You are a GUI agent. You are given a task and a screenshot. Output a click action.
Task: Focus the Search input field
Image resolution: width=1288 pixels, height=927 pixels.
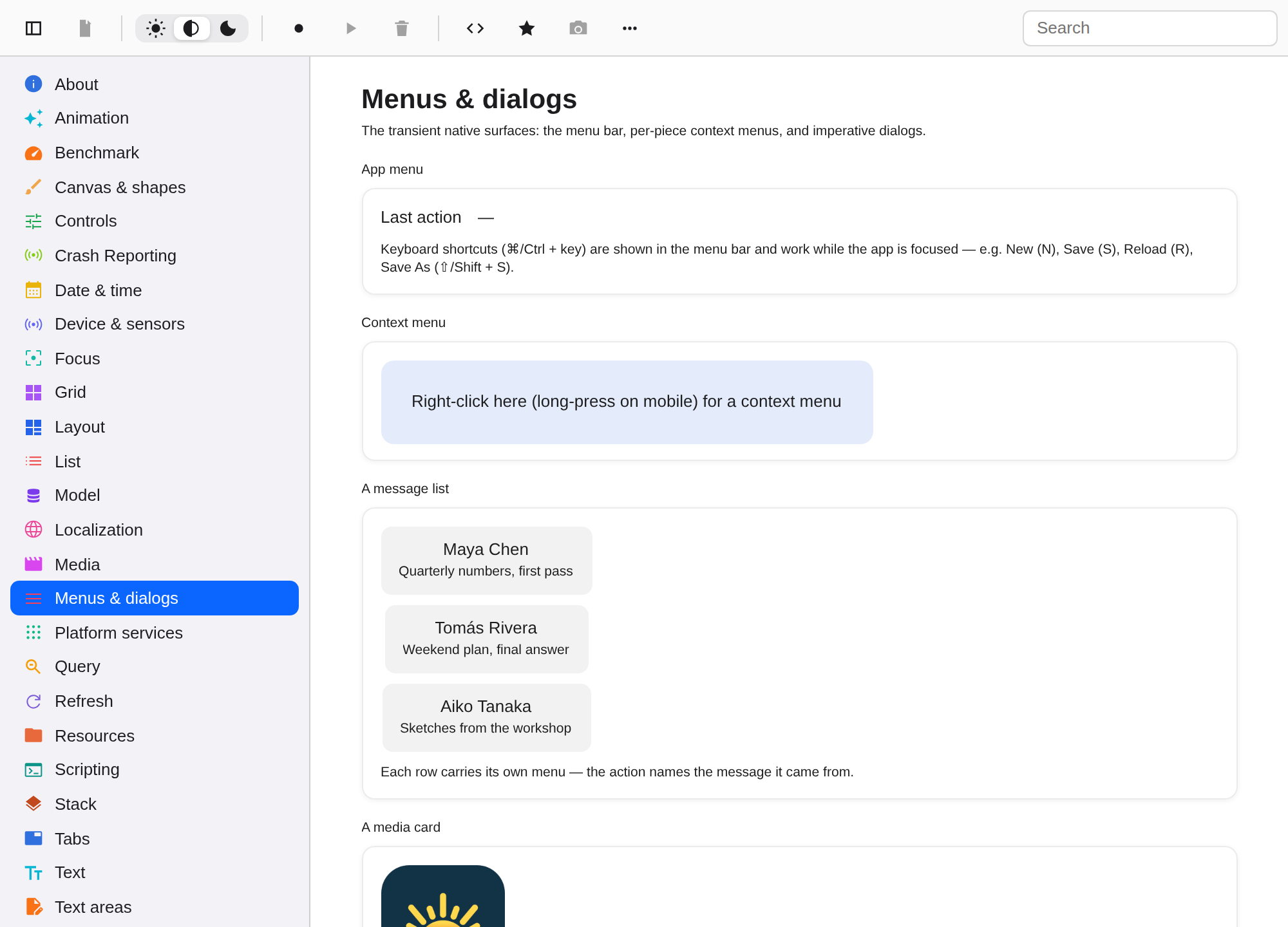point(1150,28)
